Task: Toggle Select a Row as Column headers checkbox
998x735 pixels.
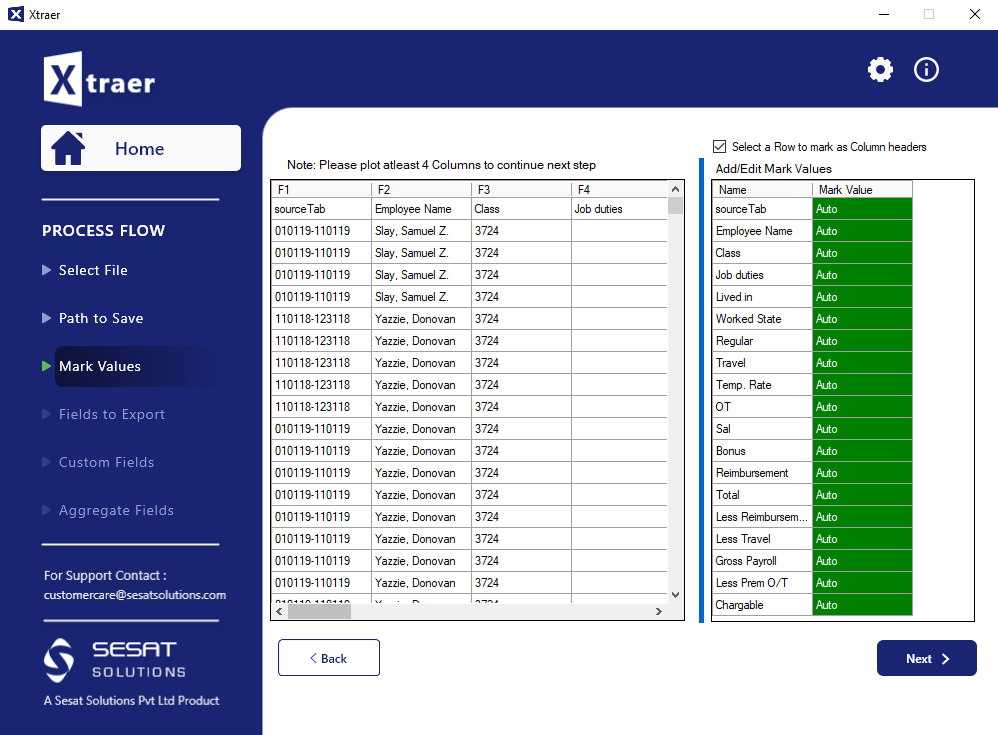Action: tap(720, 146)
